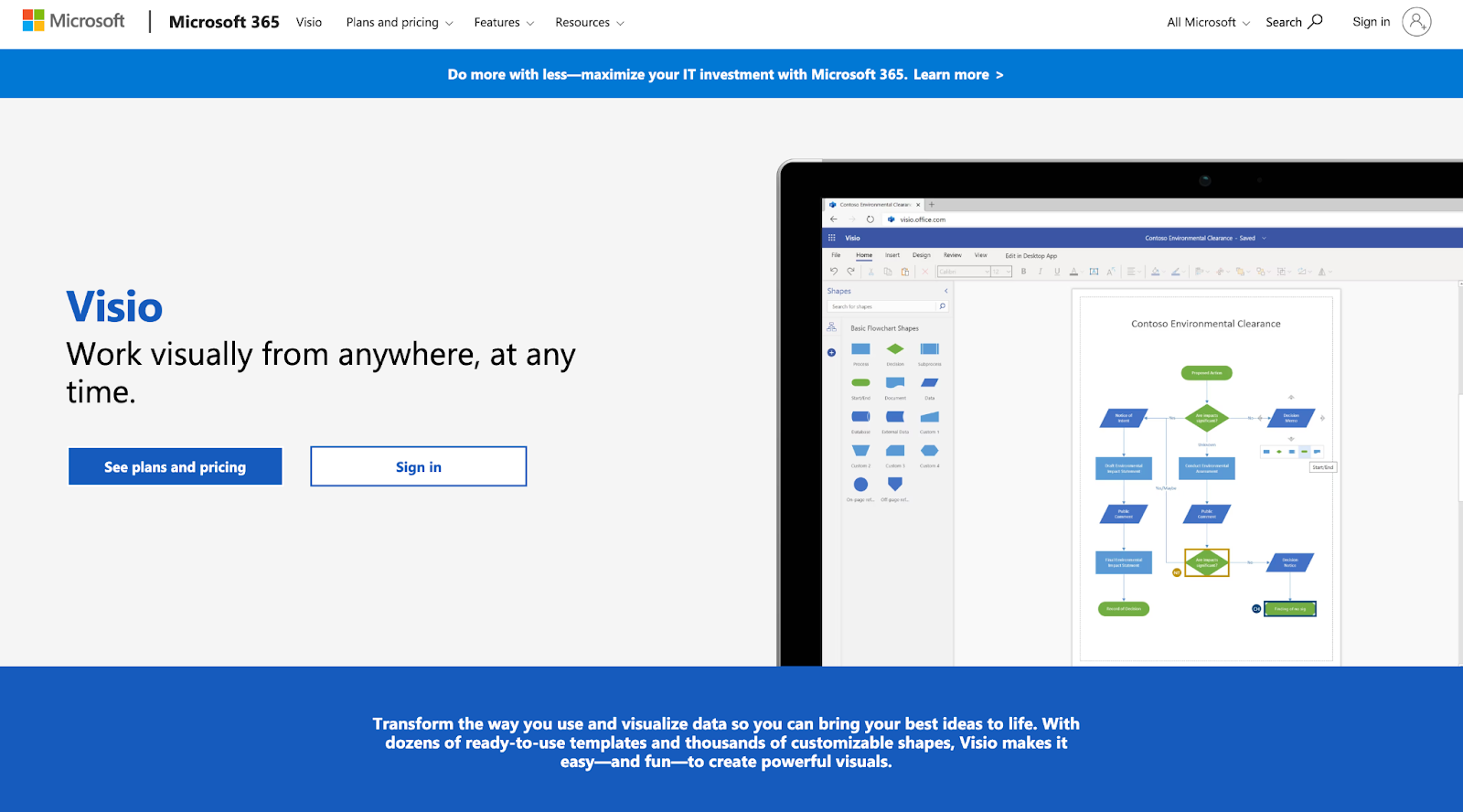Select the Document shape
The width and height of the screenshot is (1463, 812).
895,383
